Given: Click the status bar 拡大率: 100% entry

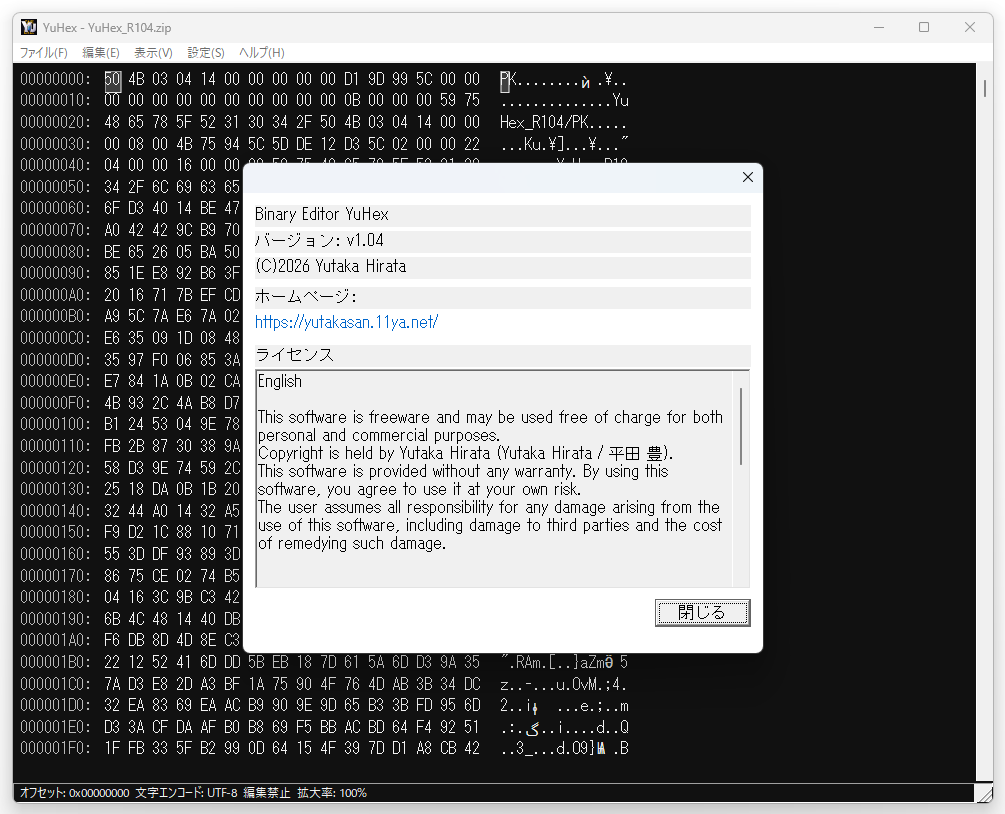Looking at the screenshot, I should (332, 793).
